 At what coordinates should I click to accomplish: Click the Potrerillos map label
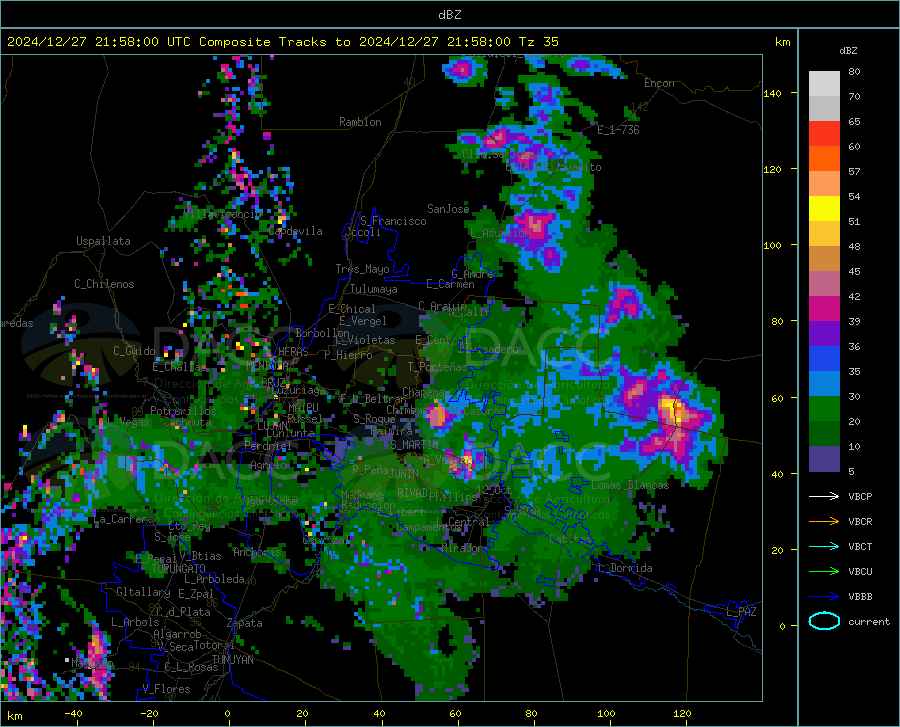183,411
